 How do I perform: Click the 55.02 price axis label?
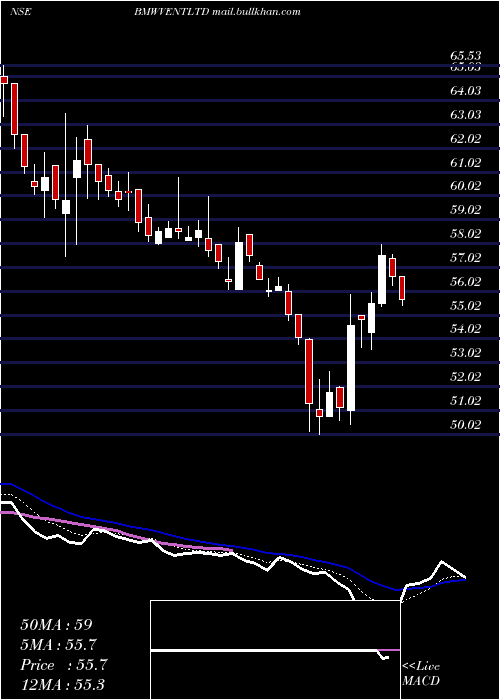click(x=466, y=305)
